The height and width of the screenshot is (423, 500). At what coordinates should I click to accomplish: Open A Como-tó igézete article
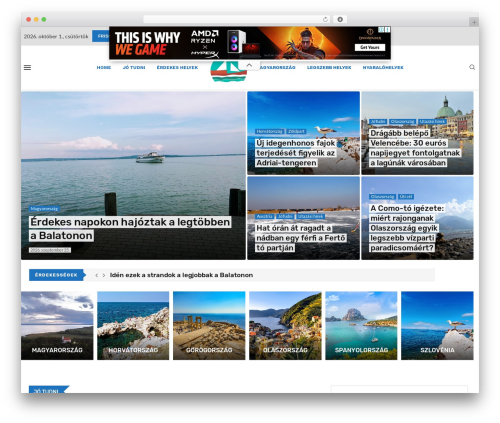[407, 228]
